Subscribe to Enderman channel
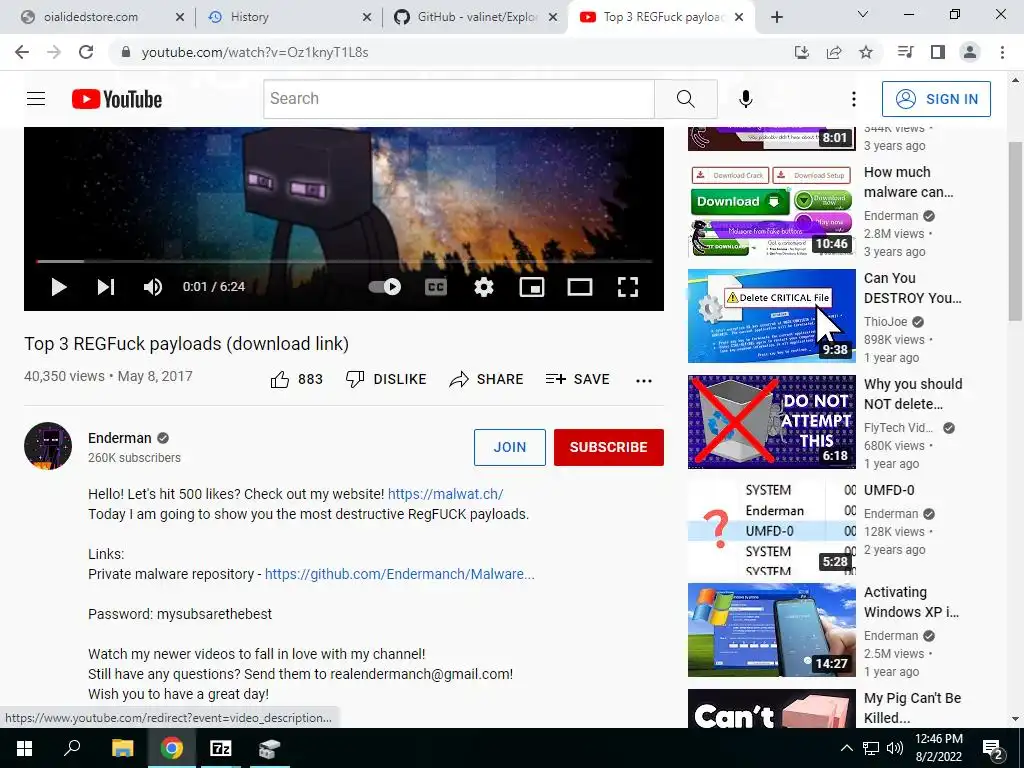The image size is (1024, 768). click(609, 447)
